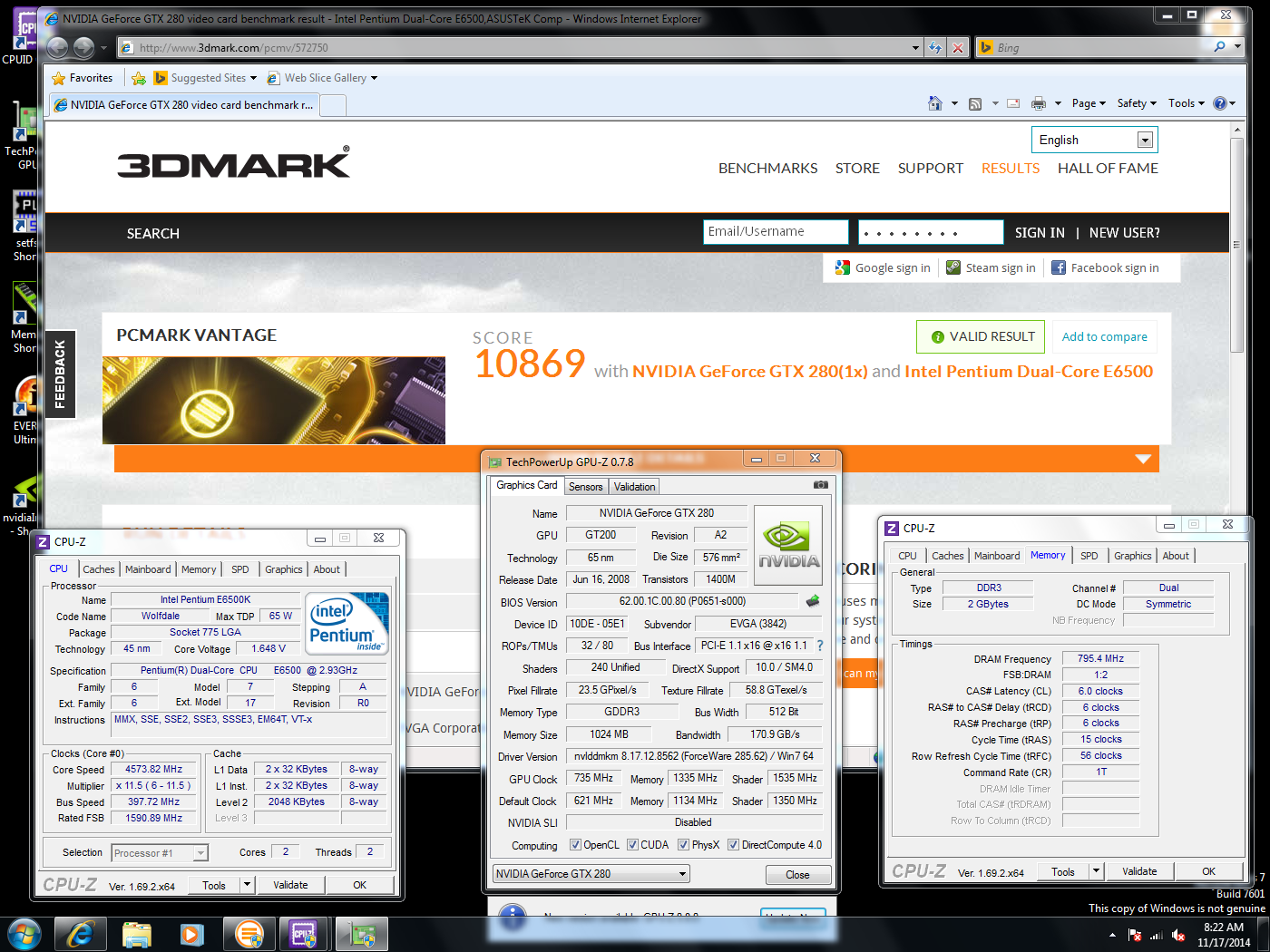Image resolution: width=1270 pixels, height=952 pixels.
Task: Open SPD tab in right CPU-Z window
Action: pyautogui.click(x=1089, y=556)
